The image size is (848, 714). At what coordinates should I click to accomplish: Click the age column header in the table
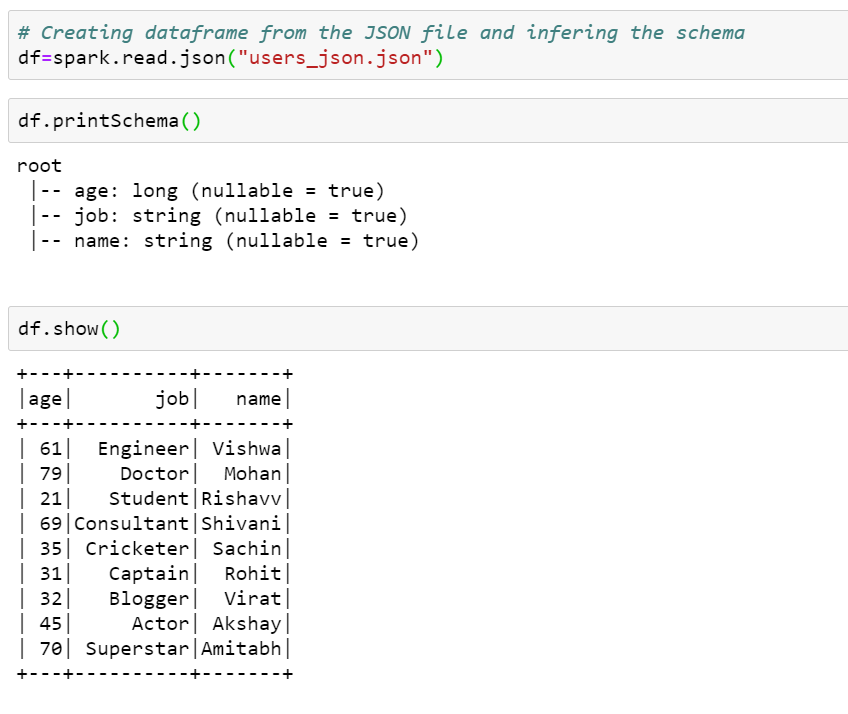coord(43,398)
